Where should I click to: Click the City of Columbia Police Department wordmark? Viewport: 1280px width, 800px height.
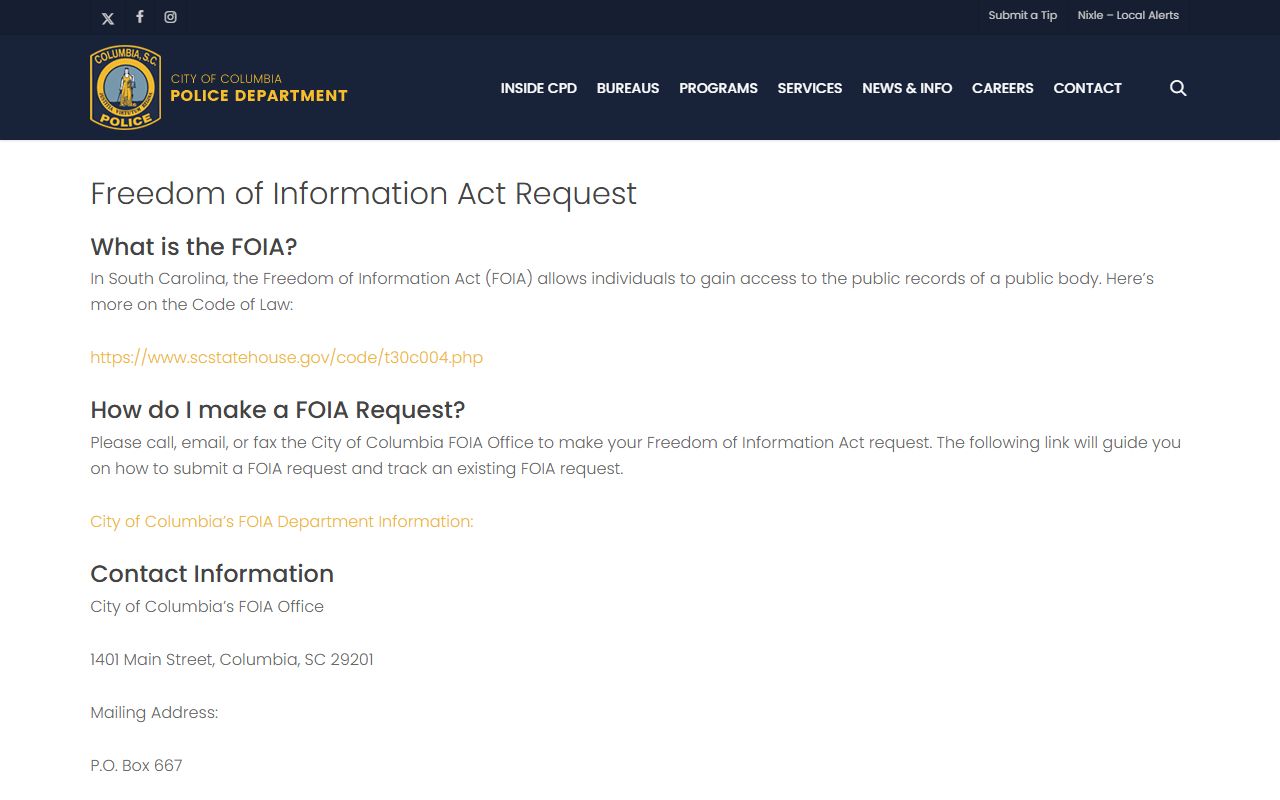[x=259, y=88]
